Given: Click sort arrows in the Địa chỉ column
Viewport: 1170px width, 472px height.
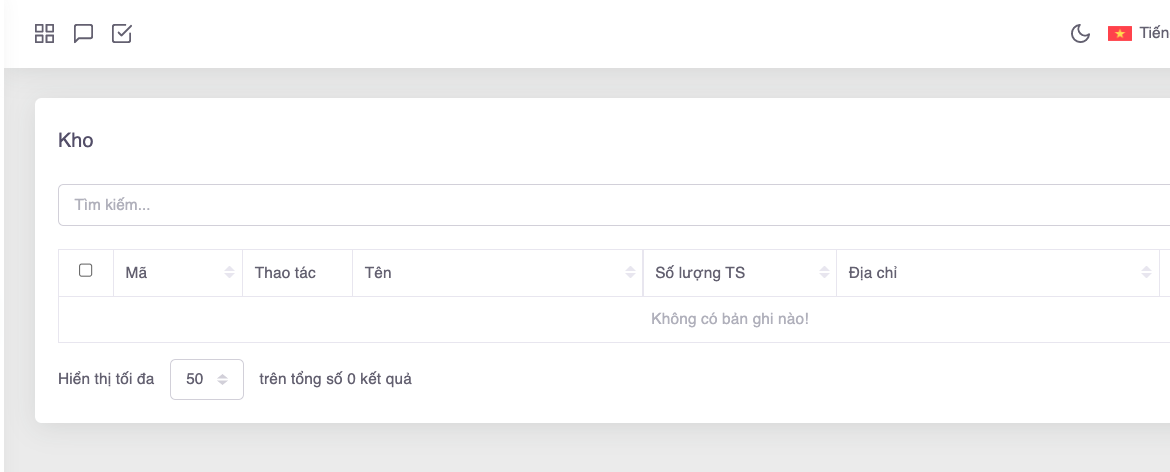Looking at the screenshot, I should coord(1146,272).
